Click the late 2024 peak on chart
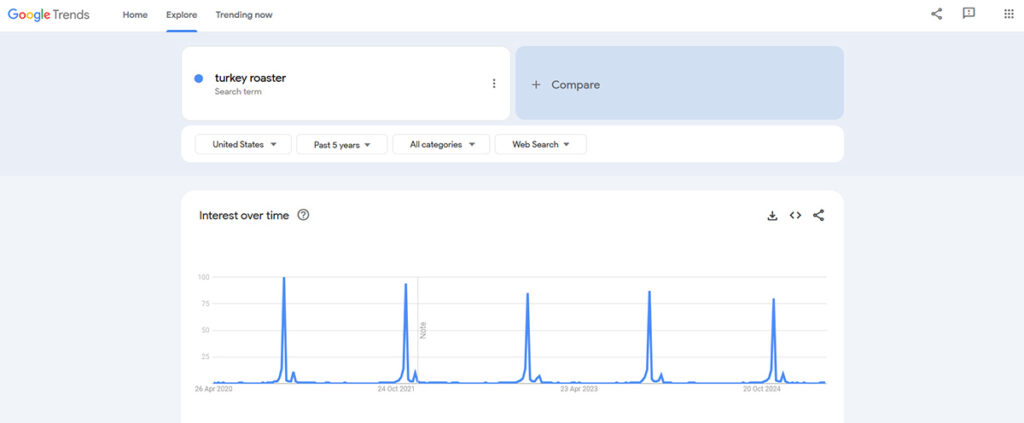 773,300
